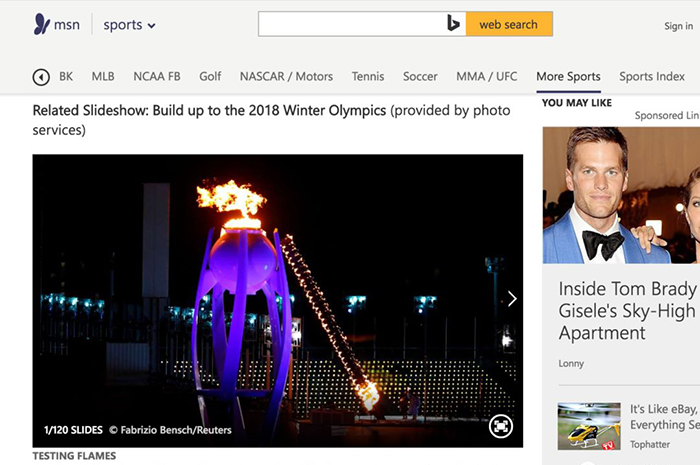Open the Tennis section
The width and height of the screenshot is (700, 465).
368,77
